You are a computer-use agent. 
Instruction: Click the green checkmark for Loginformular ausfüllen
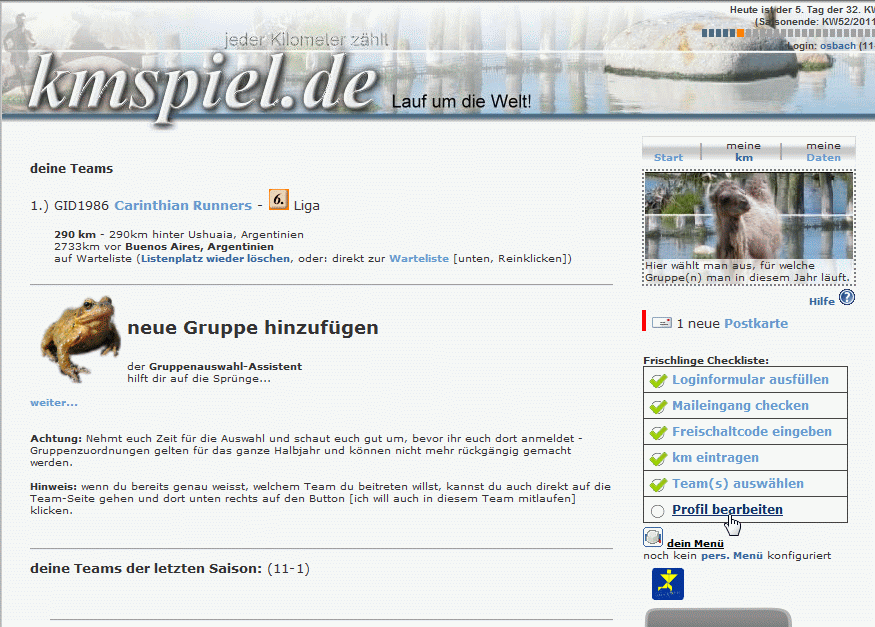coord(658,380)
